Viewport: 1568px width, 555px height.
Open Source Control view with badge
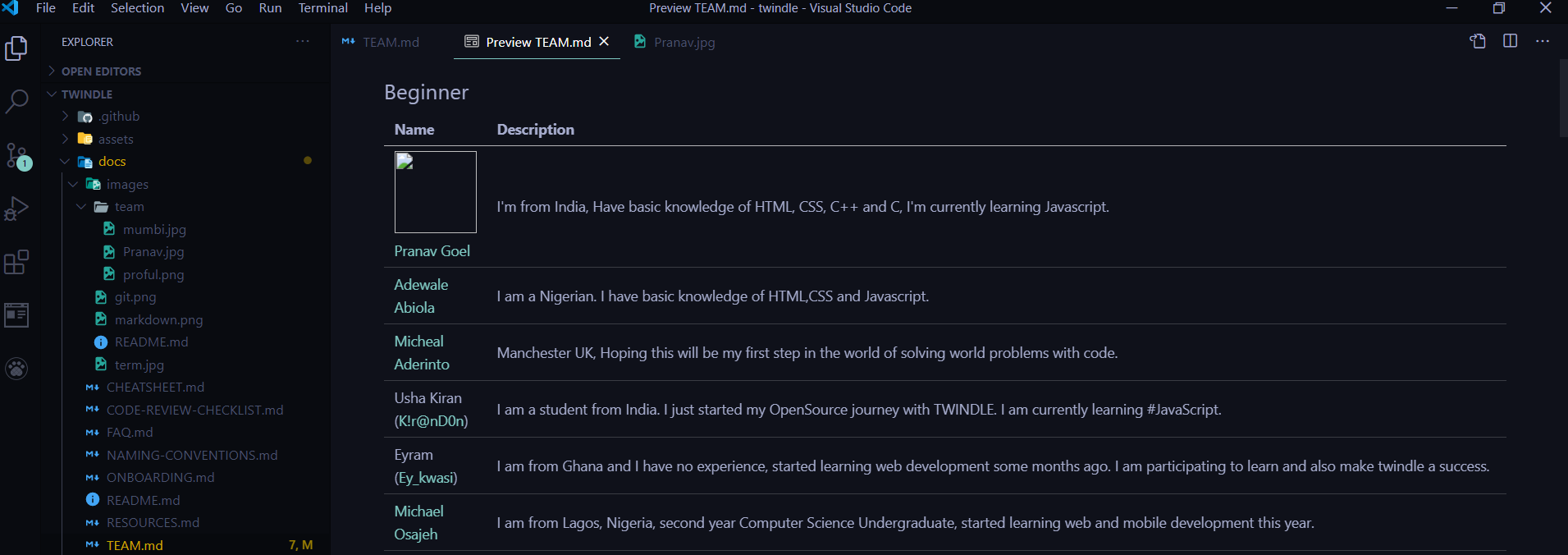[x=17, y=155]
